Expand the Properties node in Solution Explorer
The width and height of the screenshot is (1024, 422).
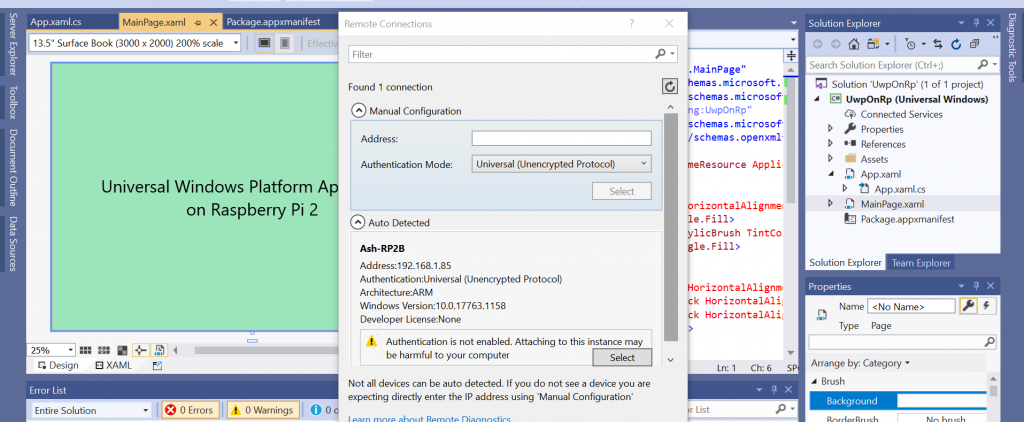831,129
